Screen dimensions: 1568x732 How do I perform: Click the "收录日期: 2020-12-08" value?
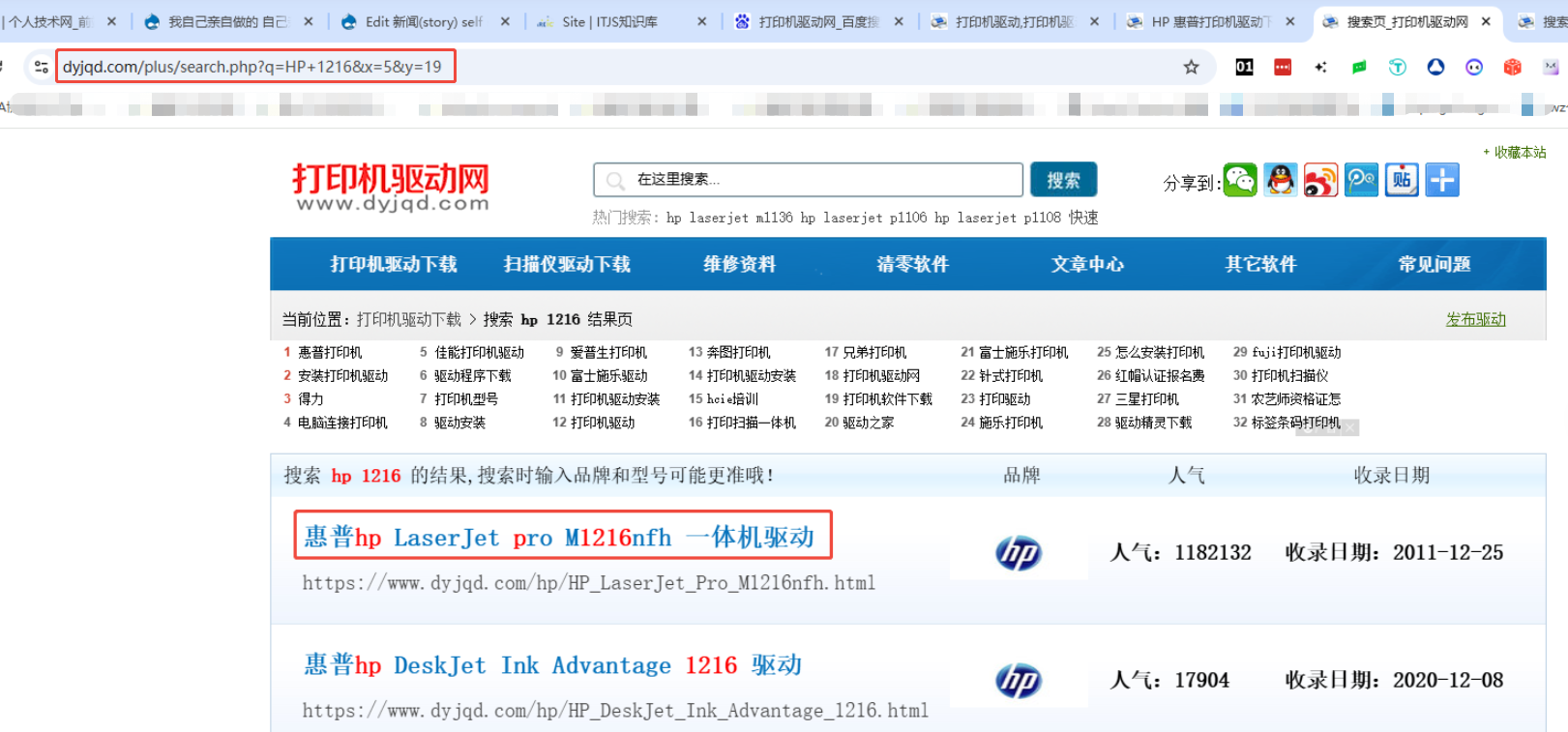pos(1394,680)
